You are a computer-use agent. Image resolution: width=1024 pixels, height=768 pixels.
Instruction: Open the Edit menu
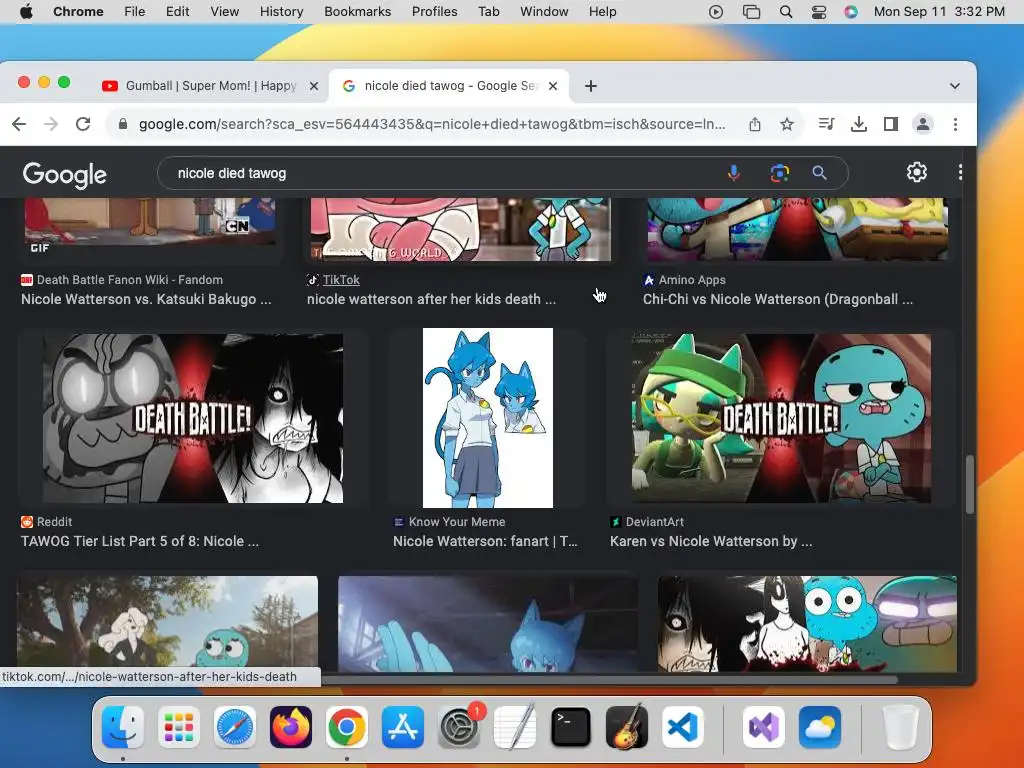178,12
